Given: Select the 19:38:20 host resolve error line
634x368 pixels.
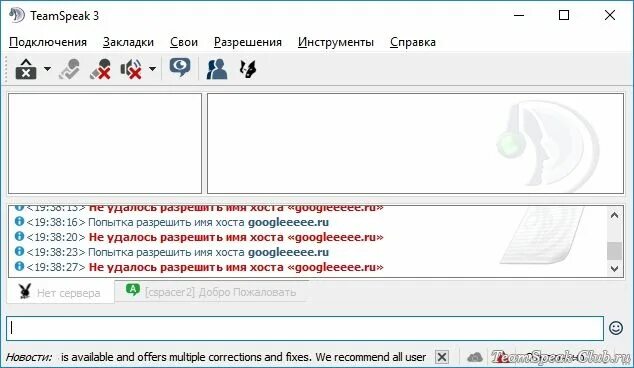Looking at the screenshot, I should click(x=236, y=237).
